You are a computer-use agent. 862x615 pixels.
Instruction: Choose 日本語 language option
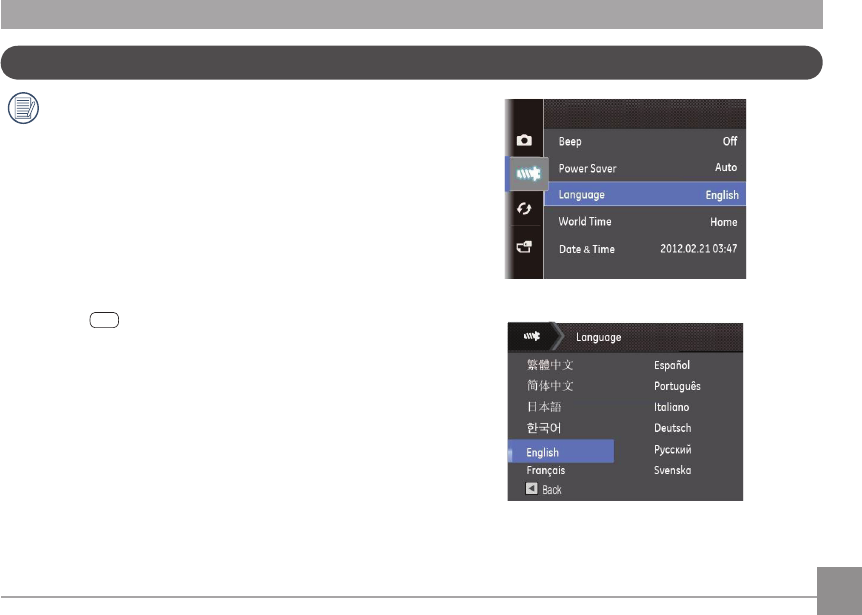[x=544, y=407]
